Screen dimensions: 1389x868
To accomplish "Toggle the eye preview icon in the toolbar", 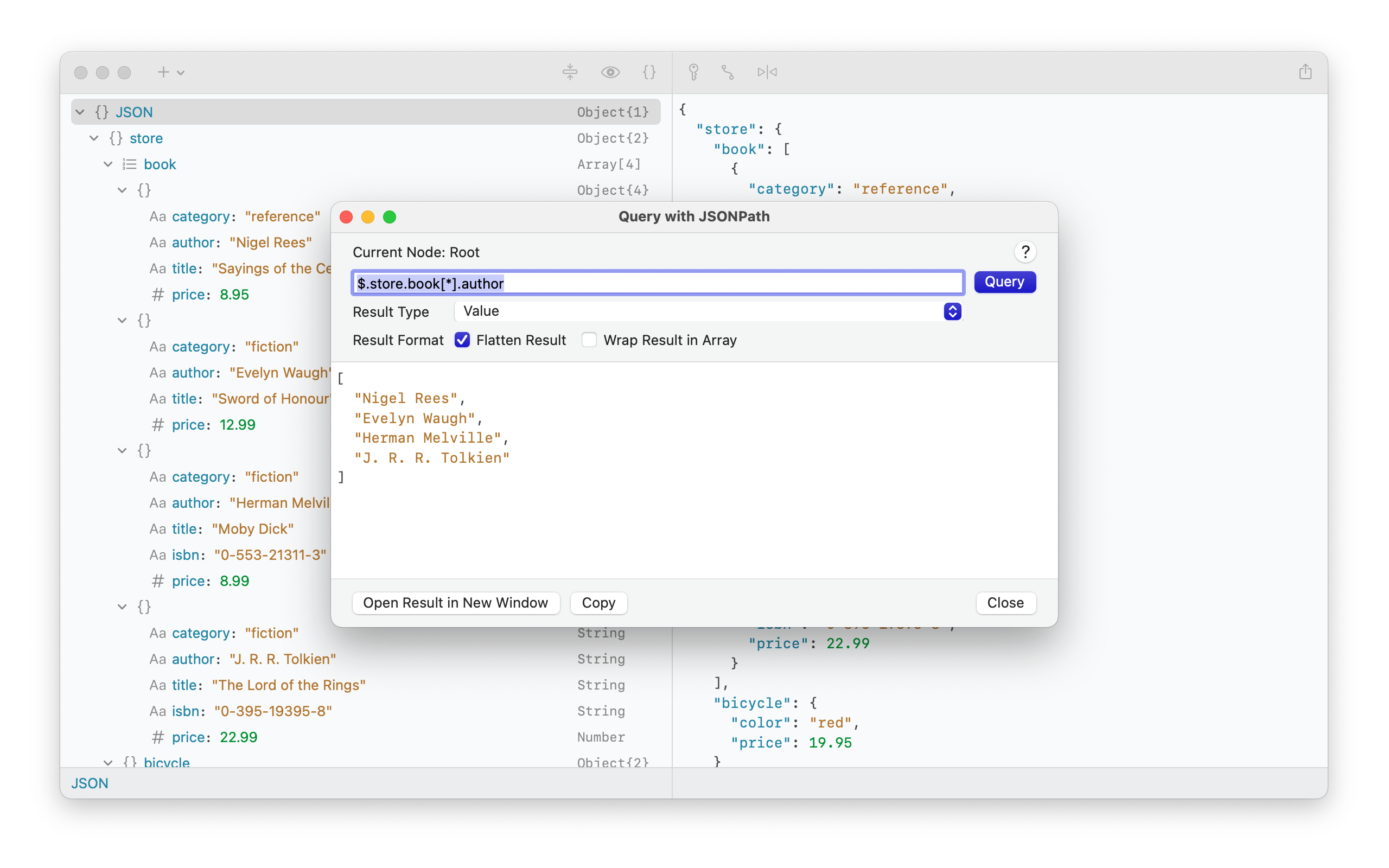I will point(610,72).
